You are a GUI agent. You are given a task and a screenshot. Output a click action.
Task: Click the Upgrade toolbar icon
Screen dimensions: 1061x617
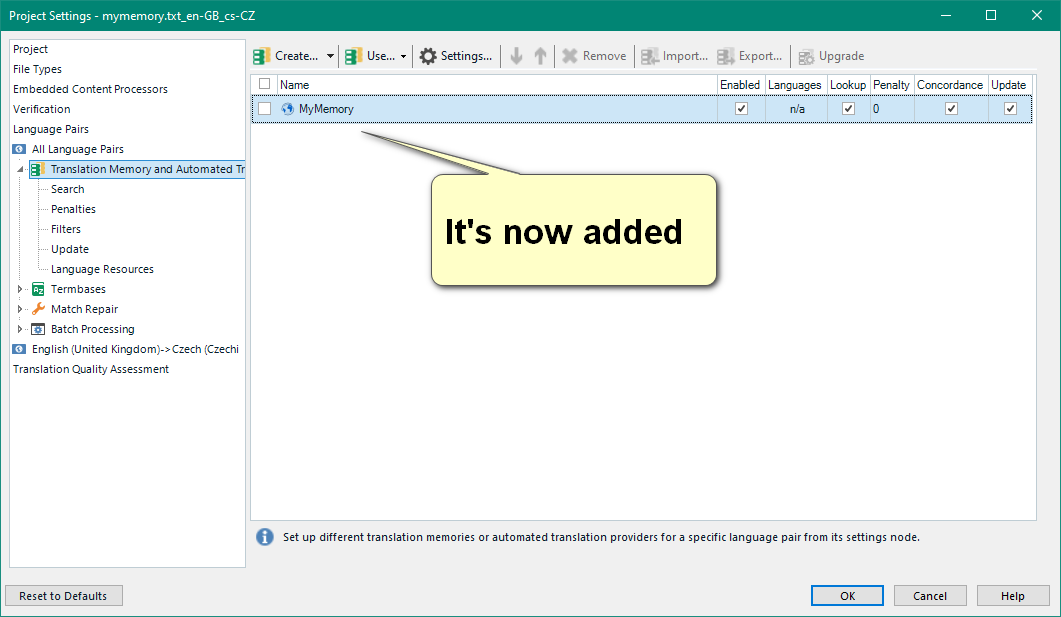pos(806,56)
